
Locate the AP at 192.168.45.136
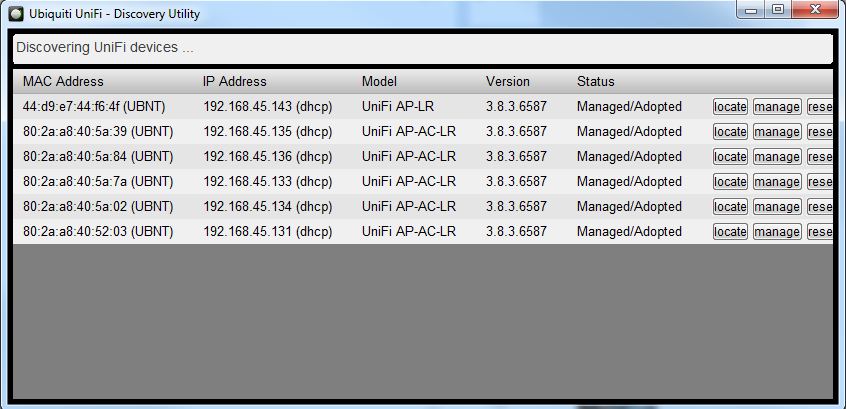coord(730,157)
